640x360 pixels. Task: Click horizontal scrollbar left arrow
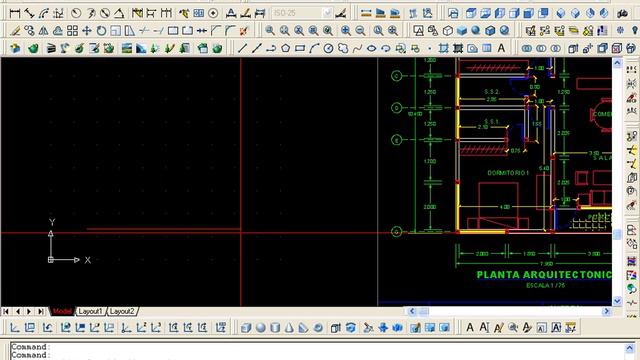coord(412,311)
